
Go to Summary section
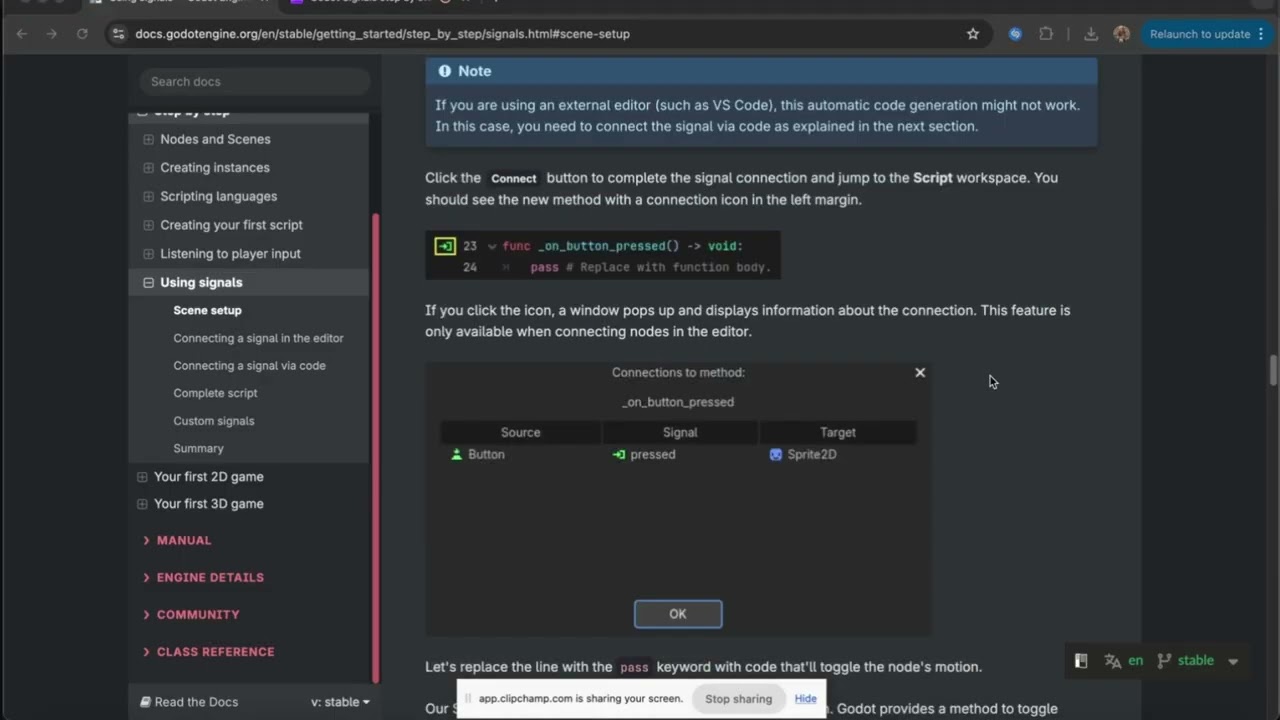(x=198, y=449)
